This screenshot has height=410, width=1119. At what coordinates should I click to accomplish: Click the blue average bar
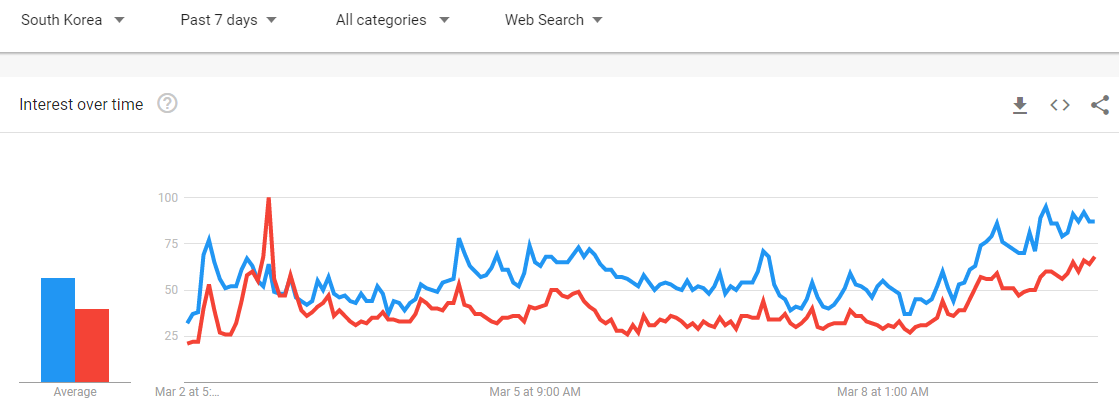tap(58, 330)
